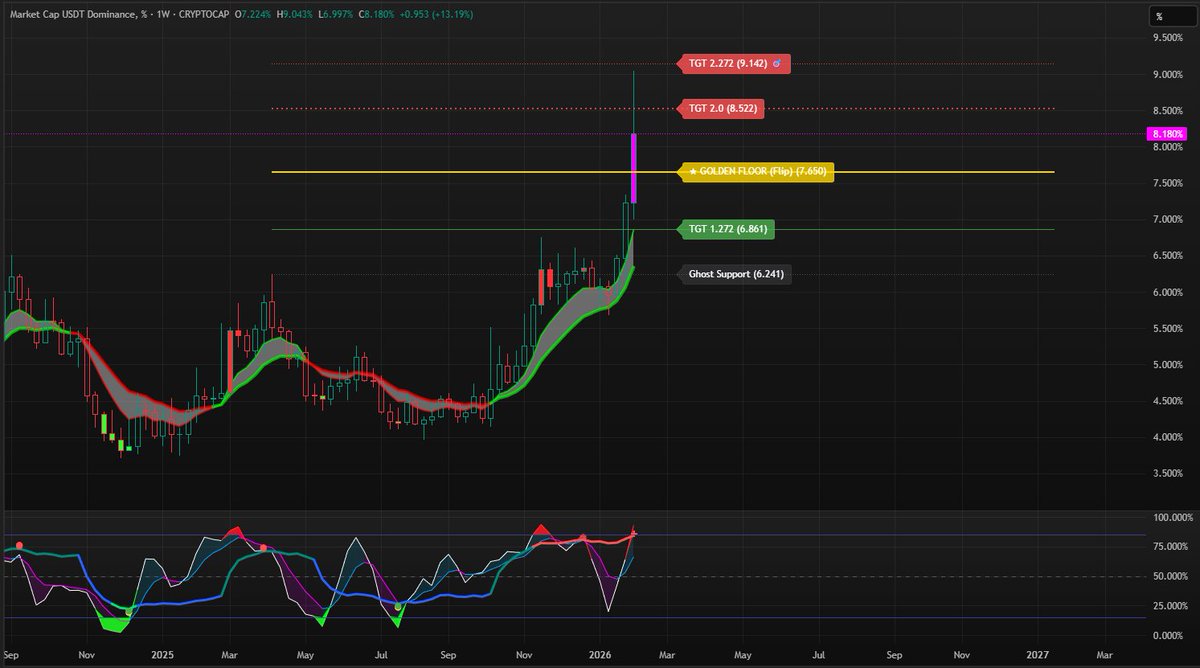Image resolution: width=1200 pixels, height=668 pixels.
Task: Click the 5.000% price axis label
Action: pos(1169,365)
